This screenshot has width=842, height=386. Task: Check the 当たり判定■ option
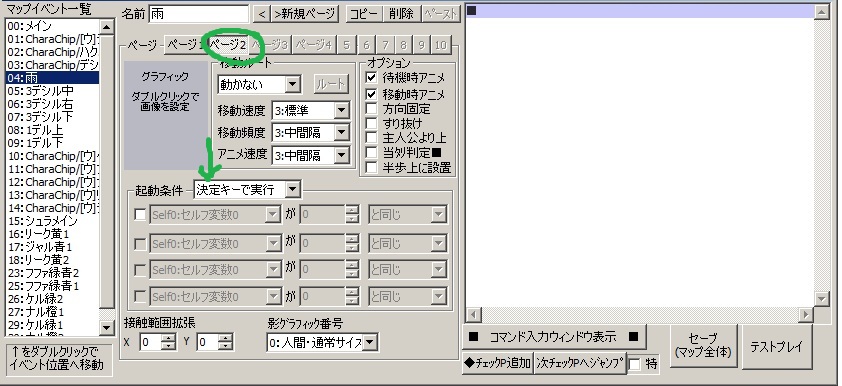point(371,152)
